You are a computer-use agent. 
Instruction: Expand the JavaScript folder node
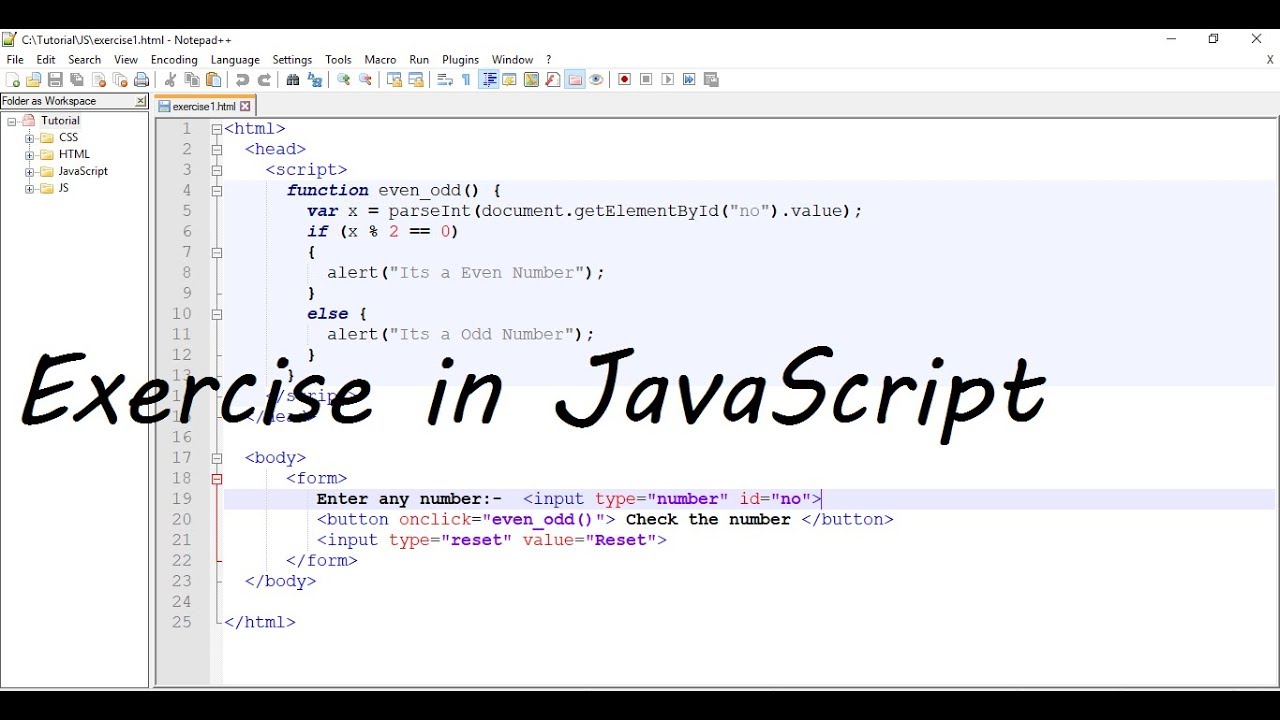pyautogui.click(x=30, y=172)
